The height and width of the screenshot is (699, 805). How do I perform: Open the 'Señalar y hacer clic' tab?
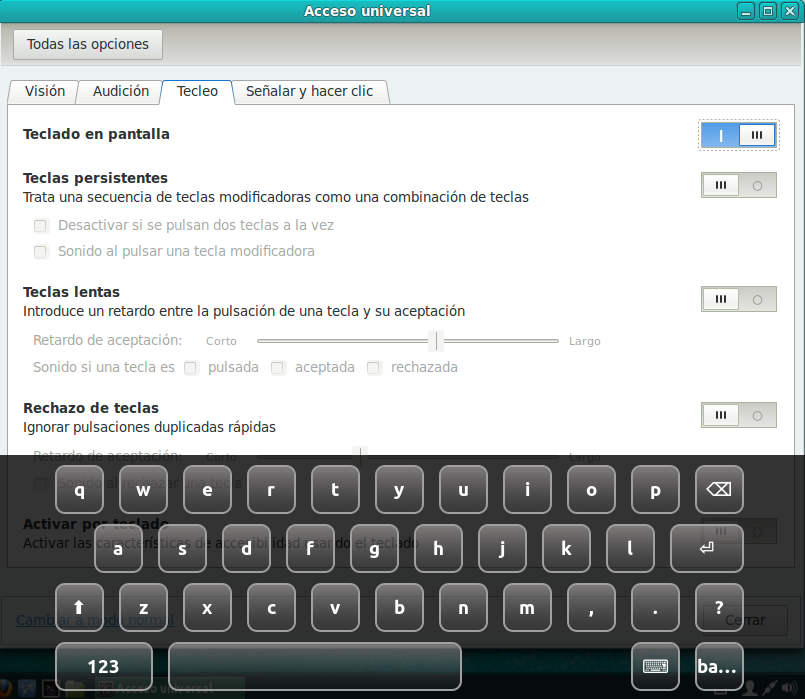pos(310,91)
